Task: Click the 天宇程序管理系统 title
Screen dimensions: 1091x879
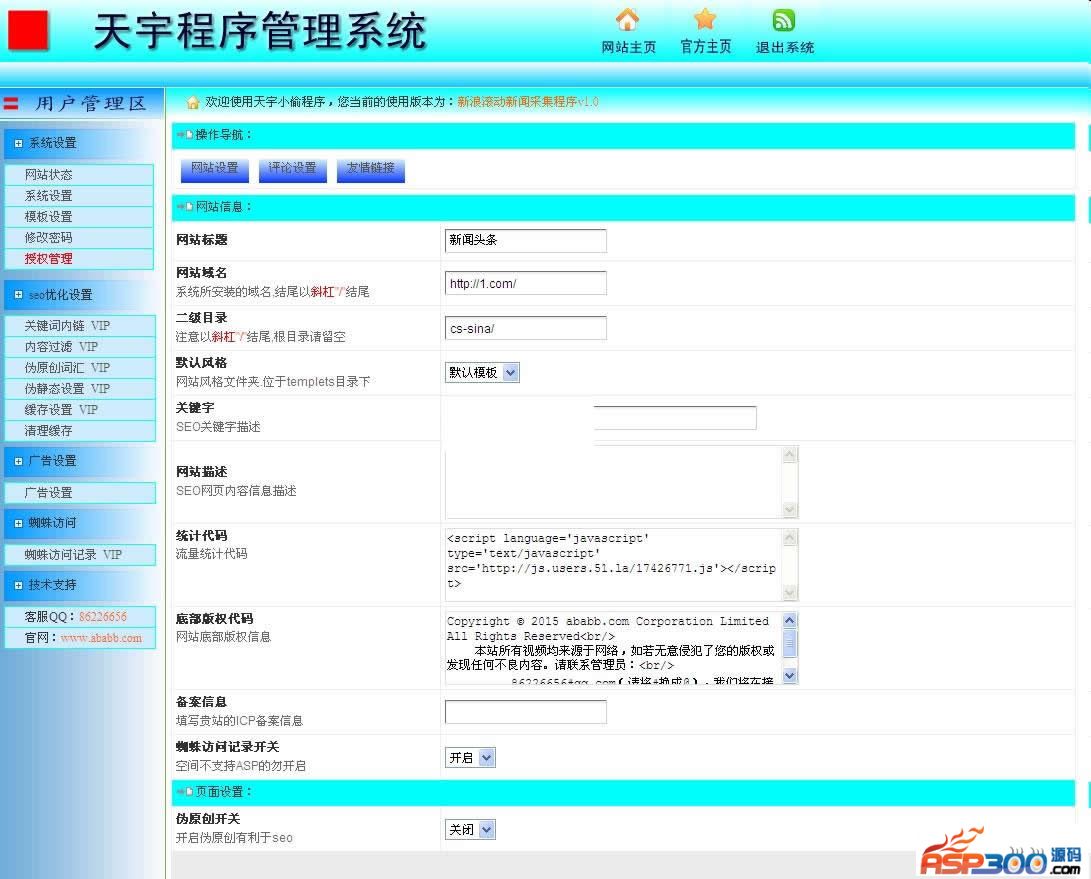Action: coord(260,31)
